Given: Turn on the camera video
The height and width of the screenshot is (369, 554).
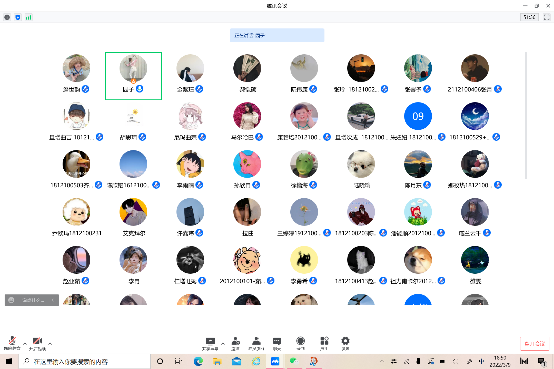Looking at the screenshot, I should coord(37,342).
